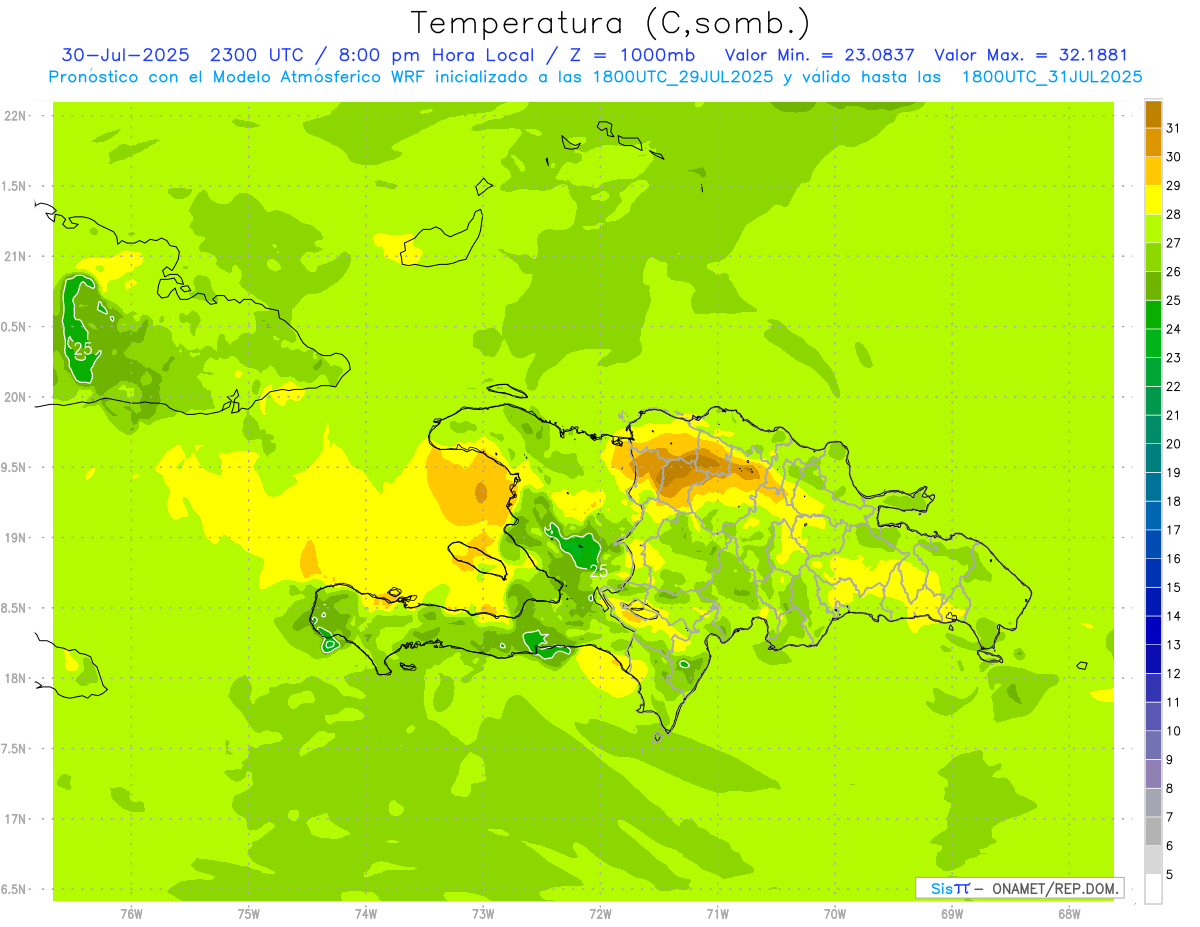Click the longitude axis label '74W'
Image resolution: width=1200 pixels, height=927 pixels.
tap(366, 913)
